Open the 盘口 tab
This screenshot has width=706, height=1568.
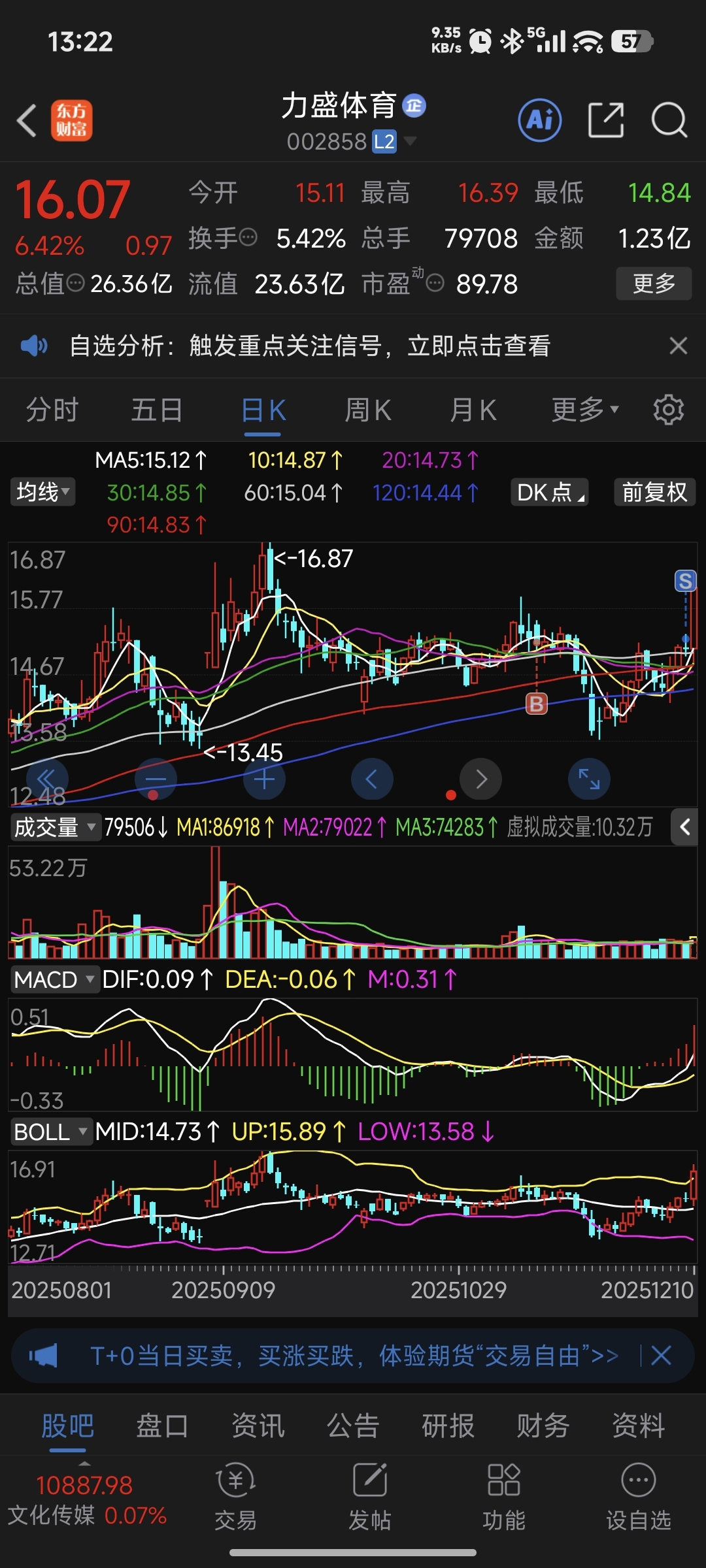coord(163,1426)
